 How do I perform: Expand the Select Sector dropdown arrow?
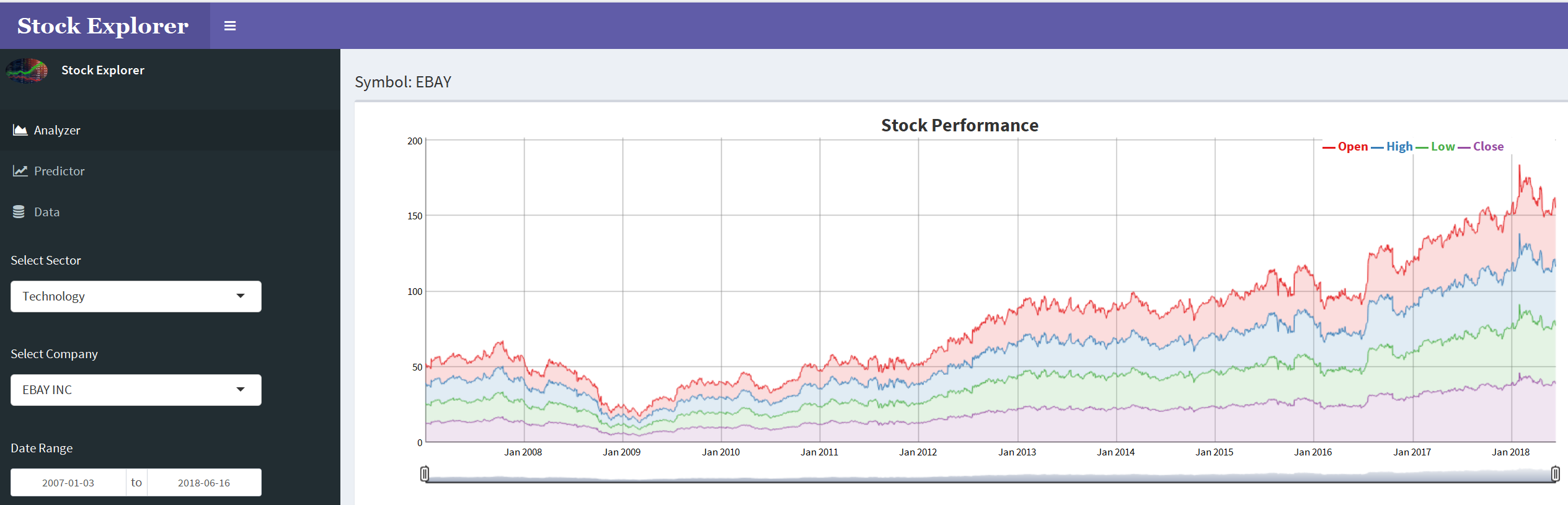241,296
